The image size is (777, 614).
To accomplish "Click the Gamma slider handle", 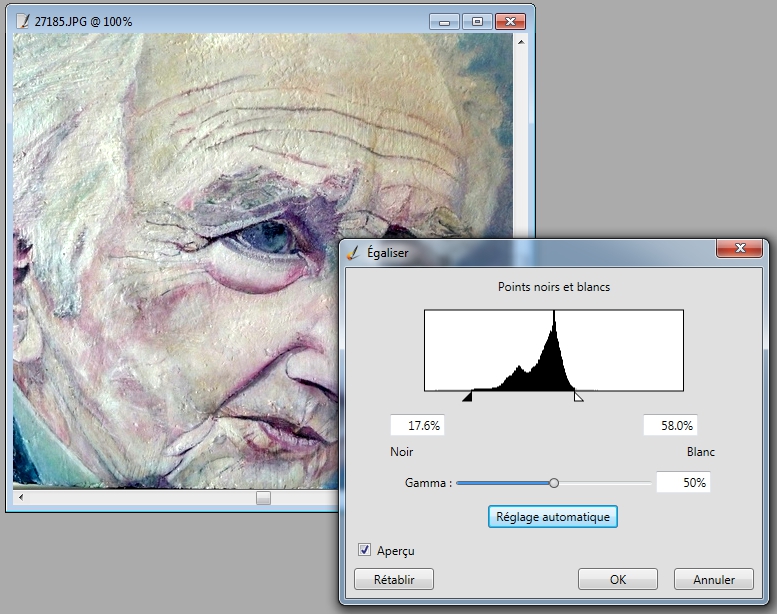I will (554, 483).
